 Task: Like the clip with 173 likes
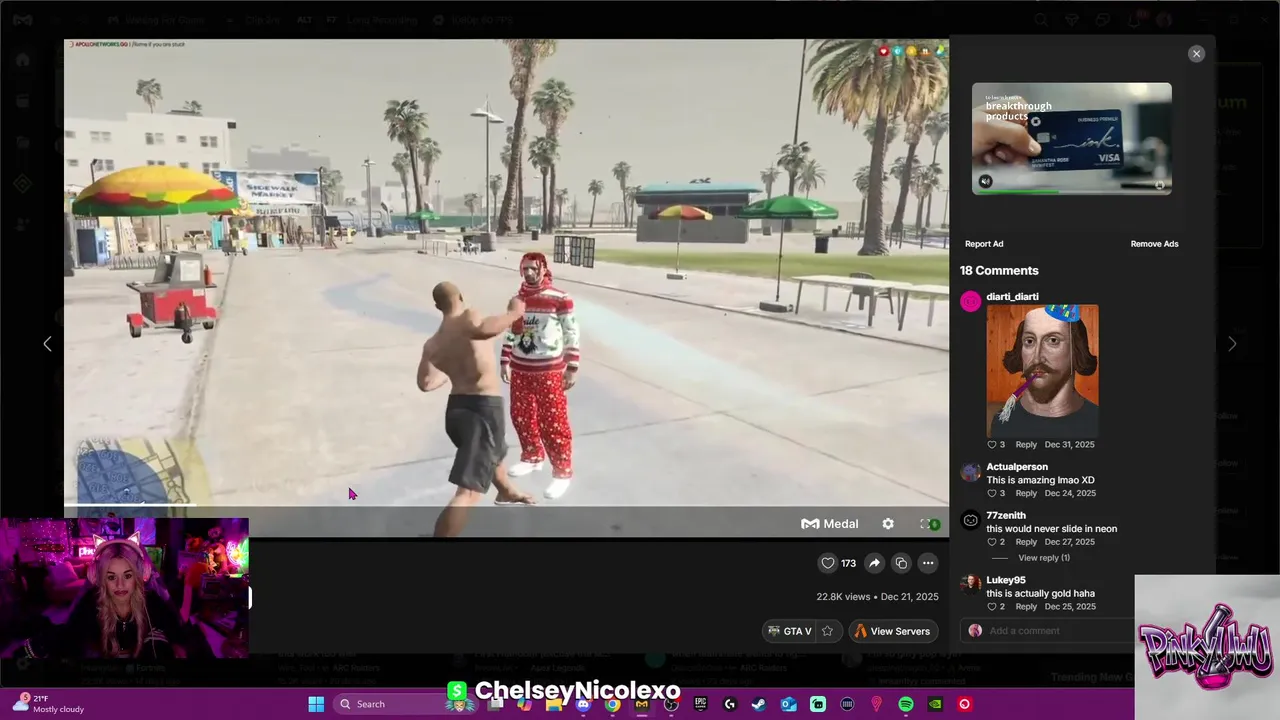(x=828, y=563)
